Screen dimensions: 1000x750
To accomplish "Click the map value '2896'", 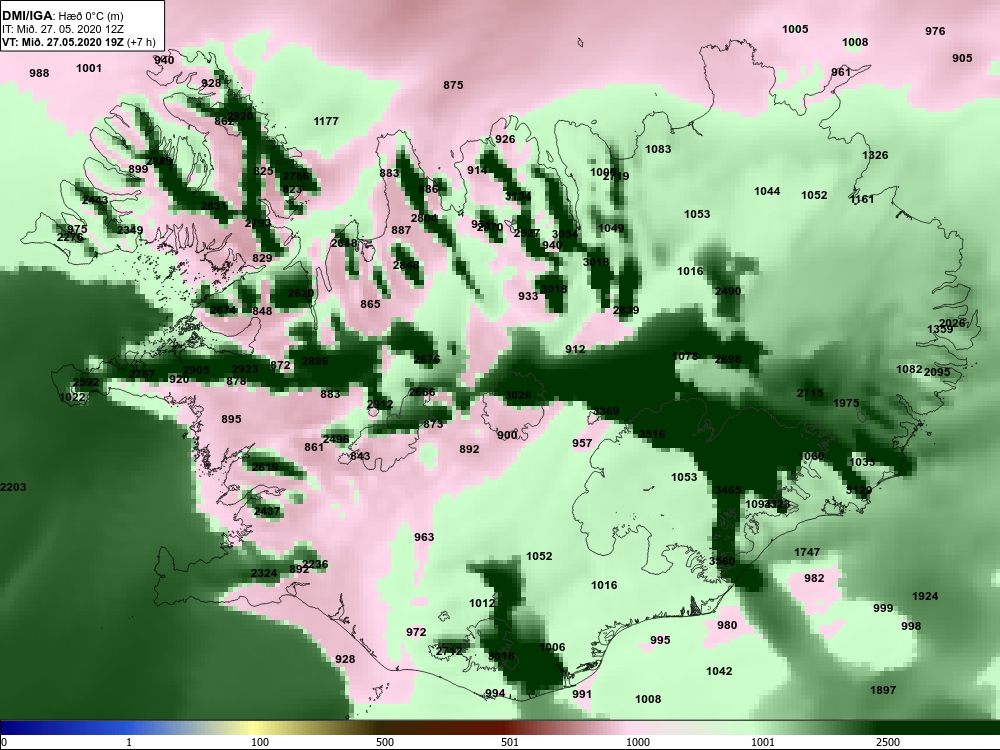I will click(x=314, y=361).
